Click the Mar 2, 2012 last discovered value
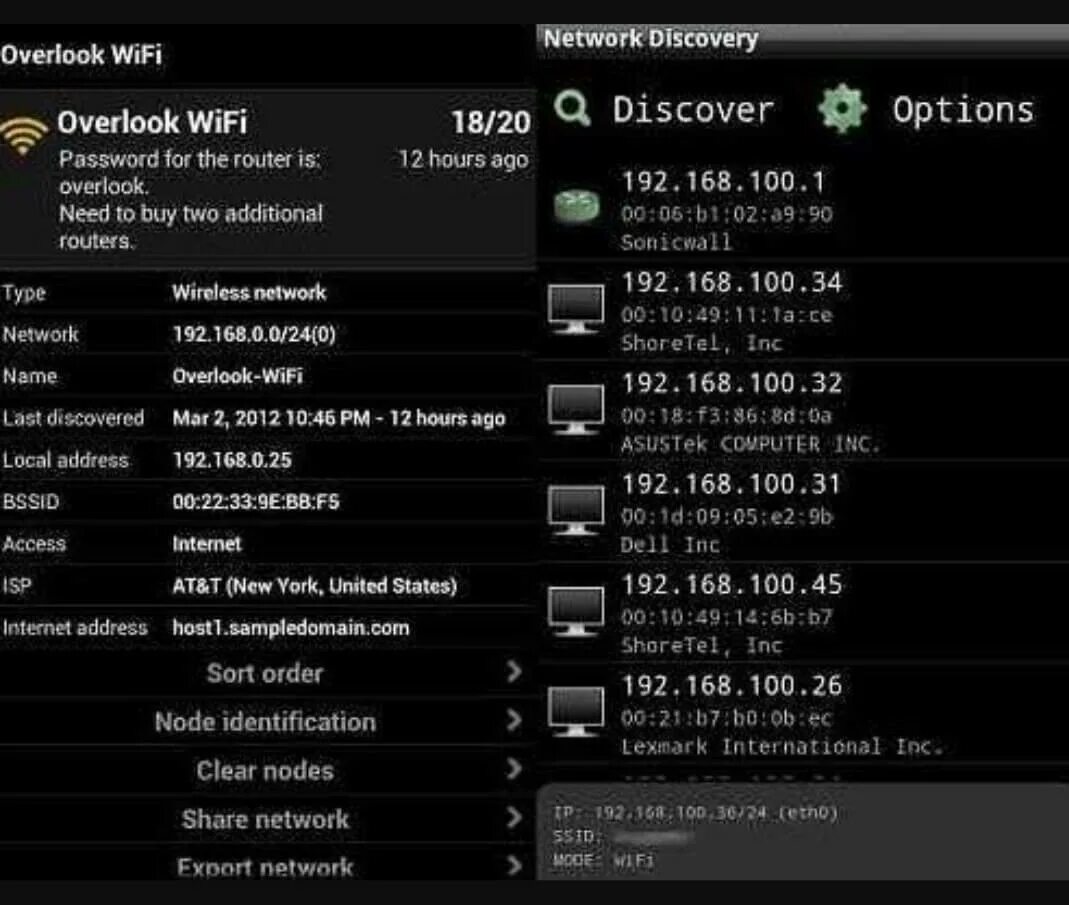This screenshot has height=905, width=1069. (x=339, y=417)
